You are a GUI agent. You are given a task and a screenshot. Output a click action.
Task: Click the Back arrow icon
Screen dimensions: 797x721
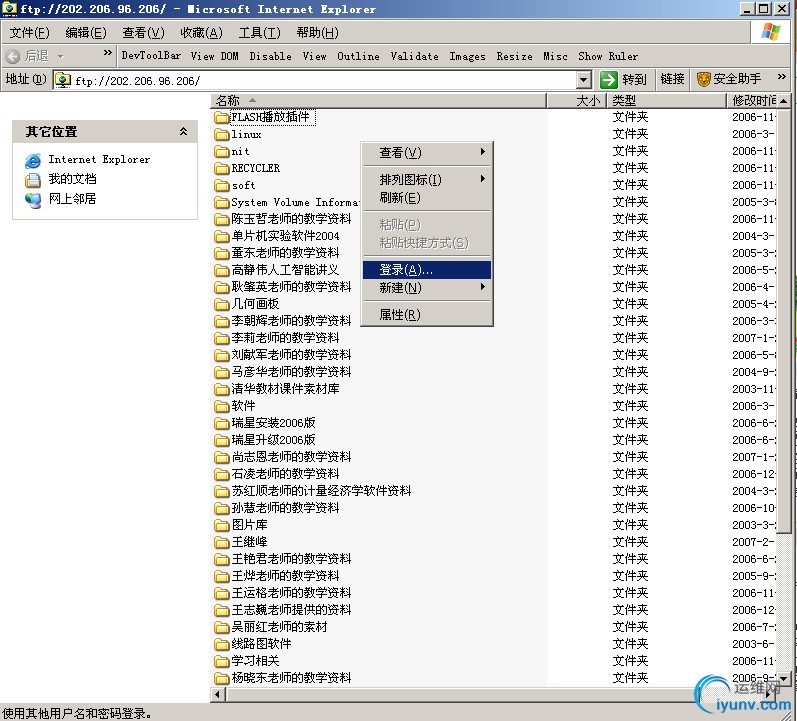(x=13, y=56)
